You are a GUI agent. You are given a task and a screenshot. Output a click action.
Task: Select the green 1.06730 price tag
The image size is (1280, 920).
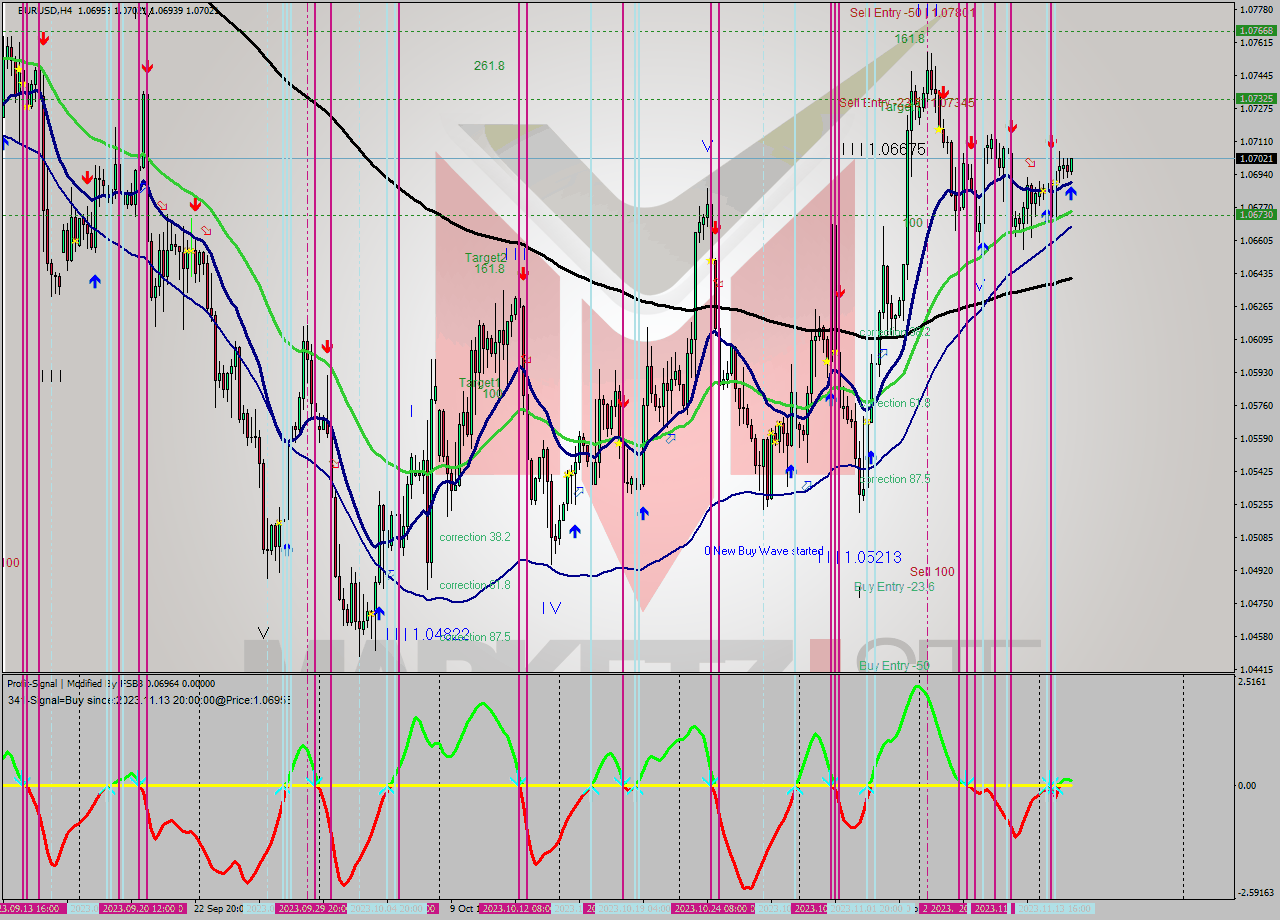(x=1257, y=214)
